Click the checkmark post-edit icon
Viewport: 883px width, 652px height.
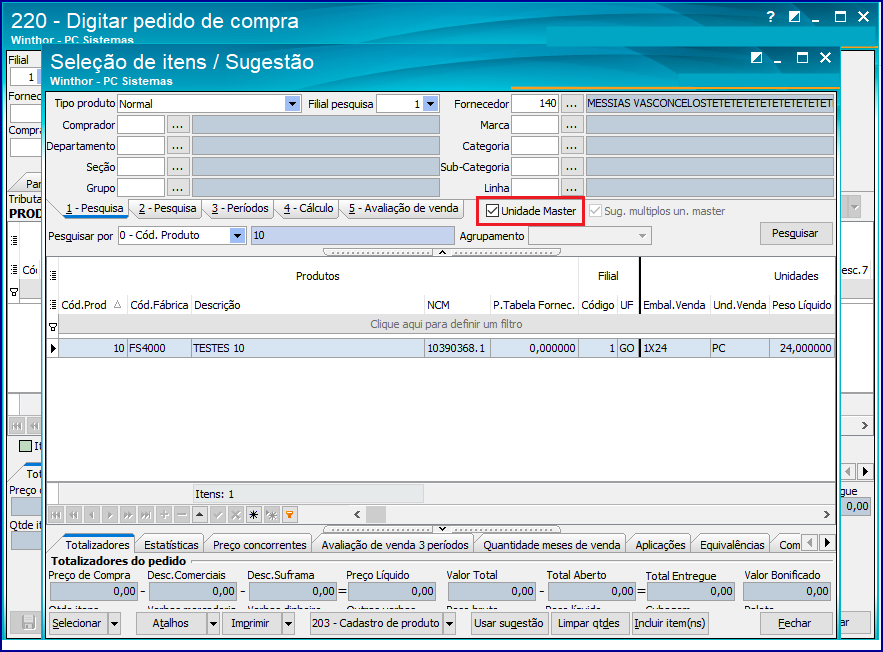coord(218,515)
